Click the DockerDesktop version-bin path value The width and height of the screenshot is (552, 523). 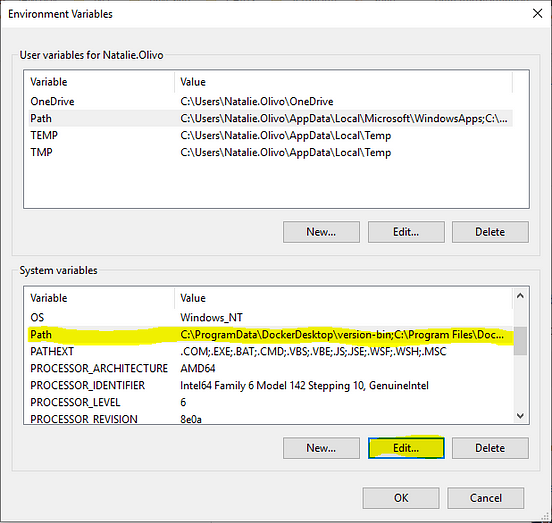tap(342, 334)
